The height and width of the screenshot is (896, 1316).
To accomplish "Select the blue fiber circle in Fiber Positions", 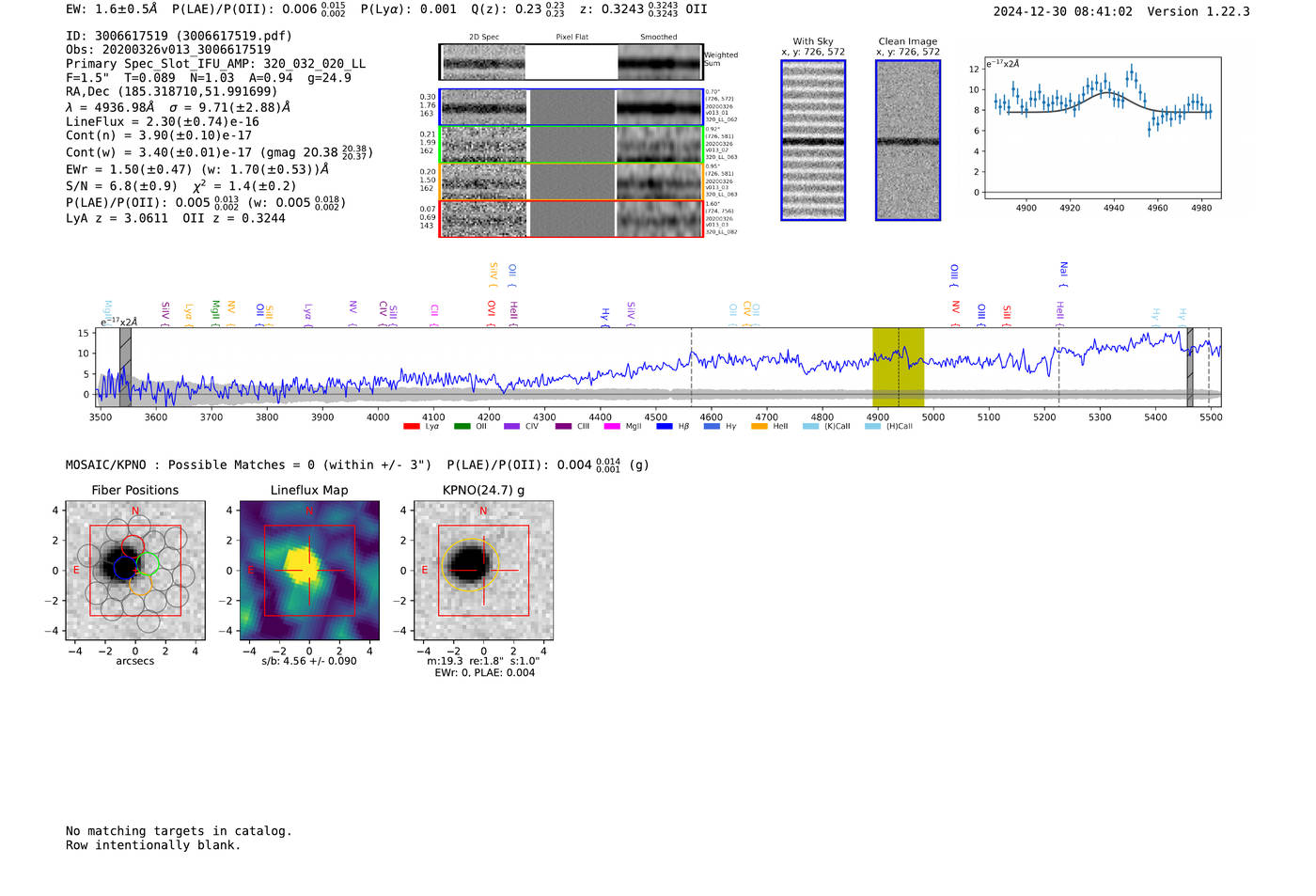I will pos(125,568).
